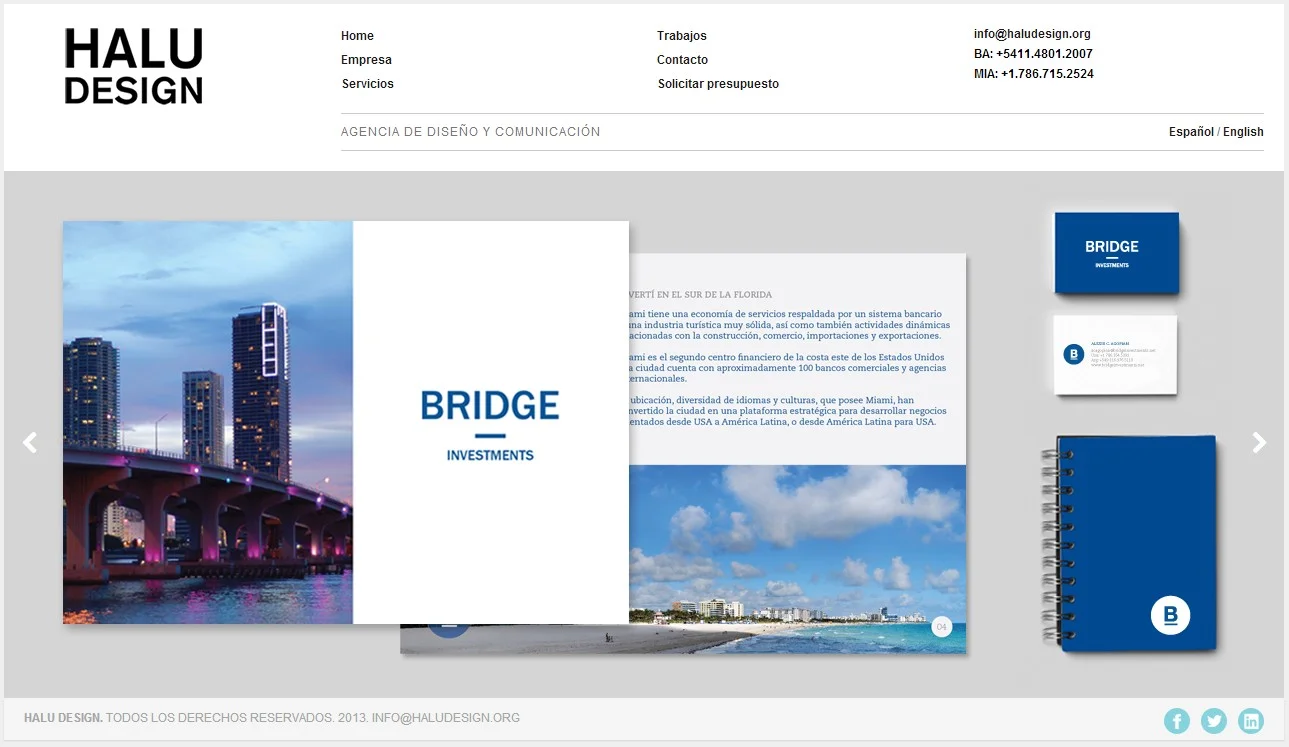1289x747 pixels.
Task: Open the Empresa menu item
Action: [x=366, y=60]
